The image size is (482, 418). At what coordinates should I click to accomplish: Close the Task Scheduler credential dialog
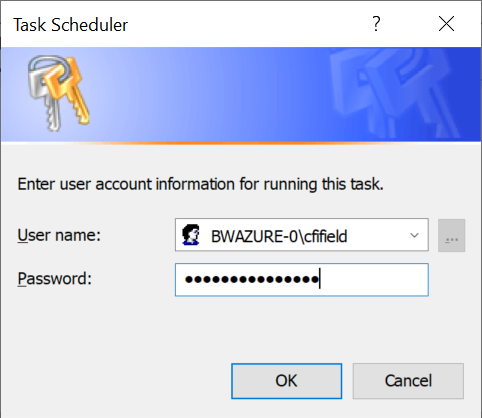tap(446, 24)
